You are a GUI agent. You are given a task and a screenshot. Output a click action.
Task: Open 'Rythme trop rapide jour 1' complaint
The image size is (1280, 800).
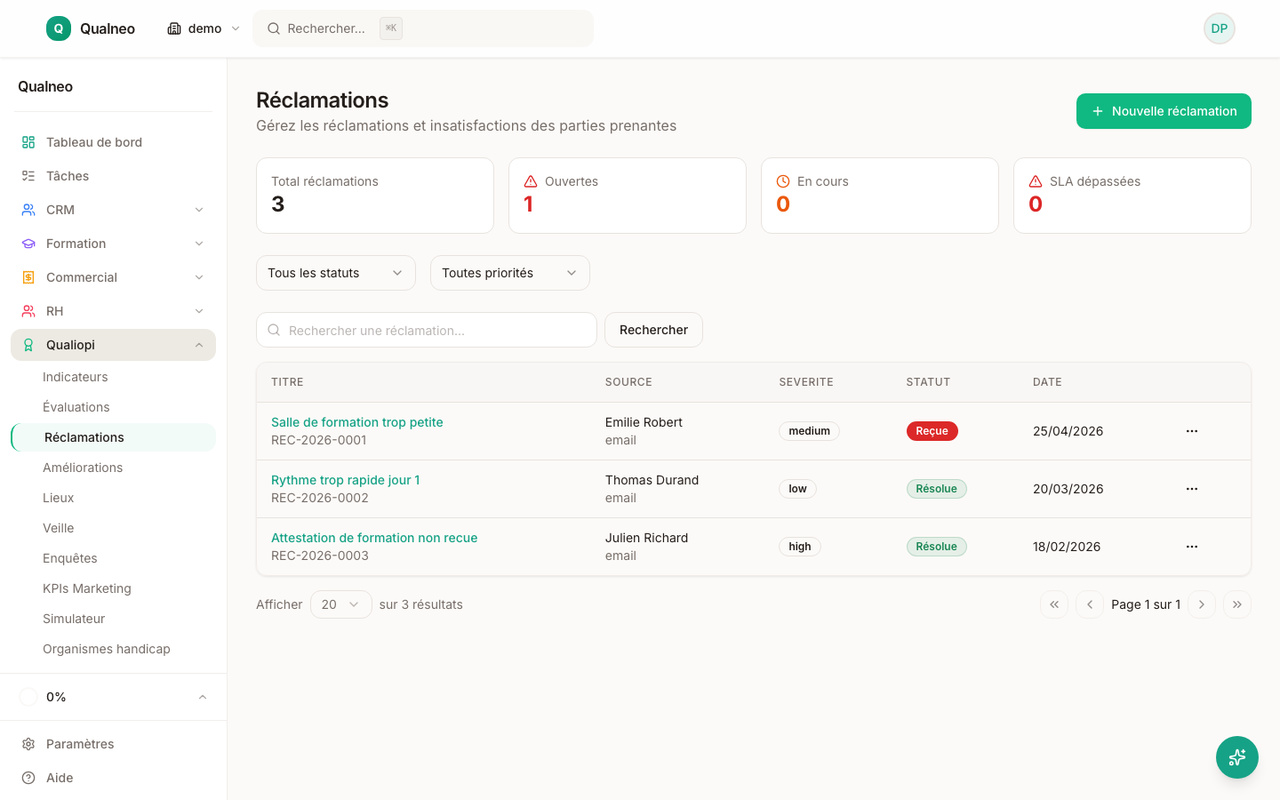(345, 480)
